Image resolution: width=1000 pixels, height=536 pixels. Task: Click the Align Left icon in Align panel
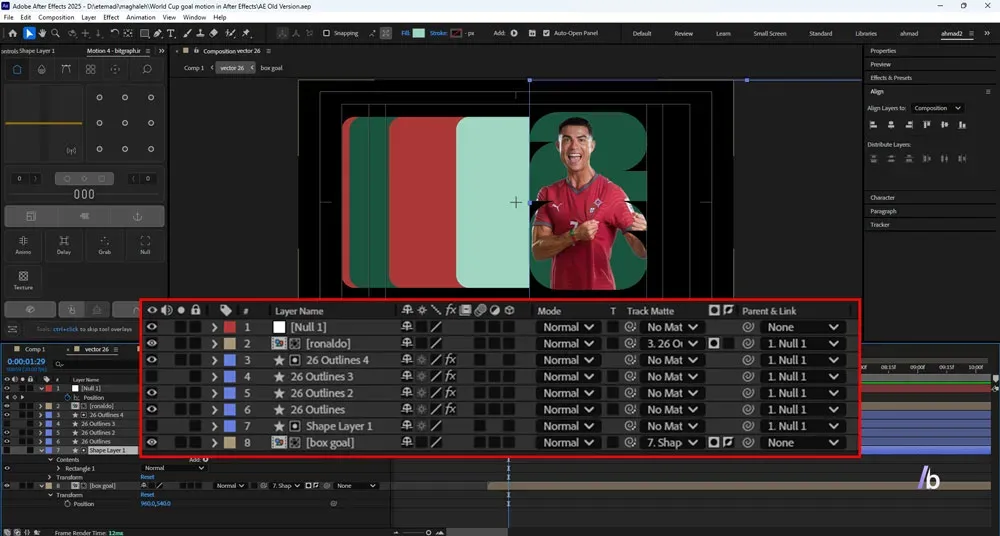pyautogui.click(x=873, y=125)
